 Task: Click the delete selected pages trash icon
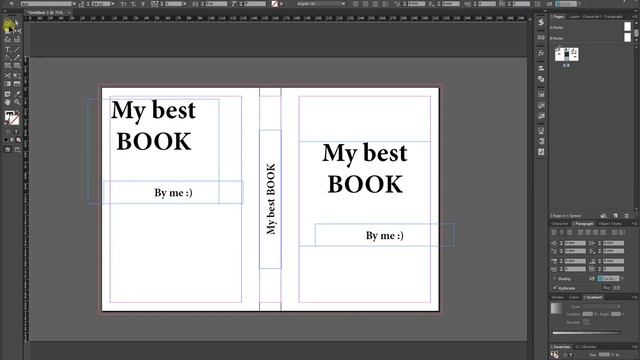(x=627, y=216)
